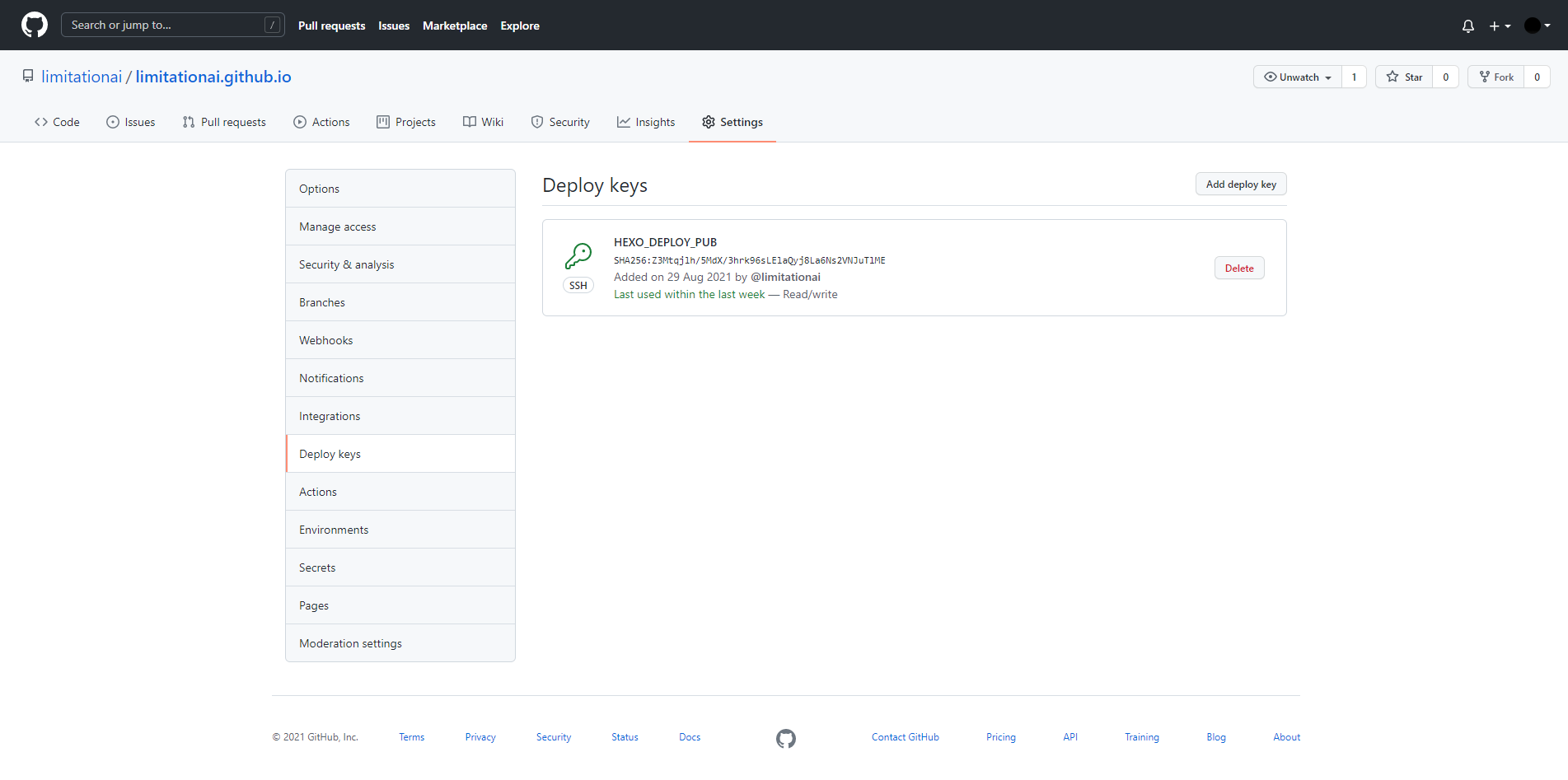The width and height of the screenshot is (1568, 780).
Task: Select Deploy keys in sidebar
Action: [x=400, y=454]
